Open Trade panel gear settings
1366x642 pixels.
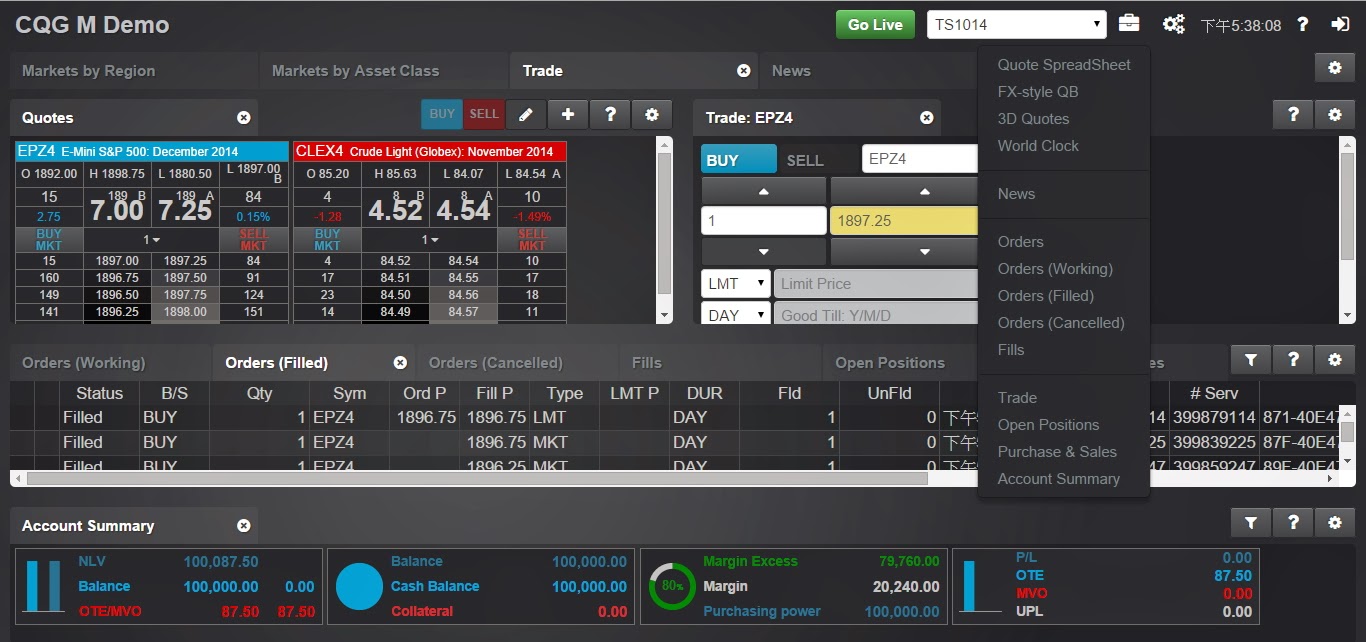click(x=1334, y=115)
